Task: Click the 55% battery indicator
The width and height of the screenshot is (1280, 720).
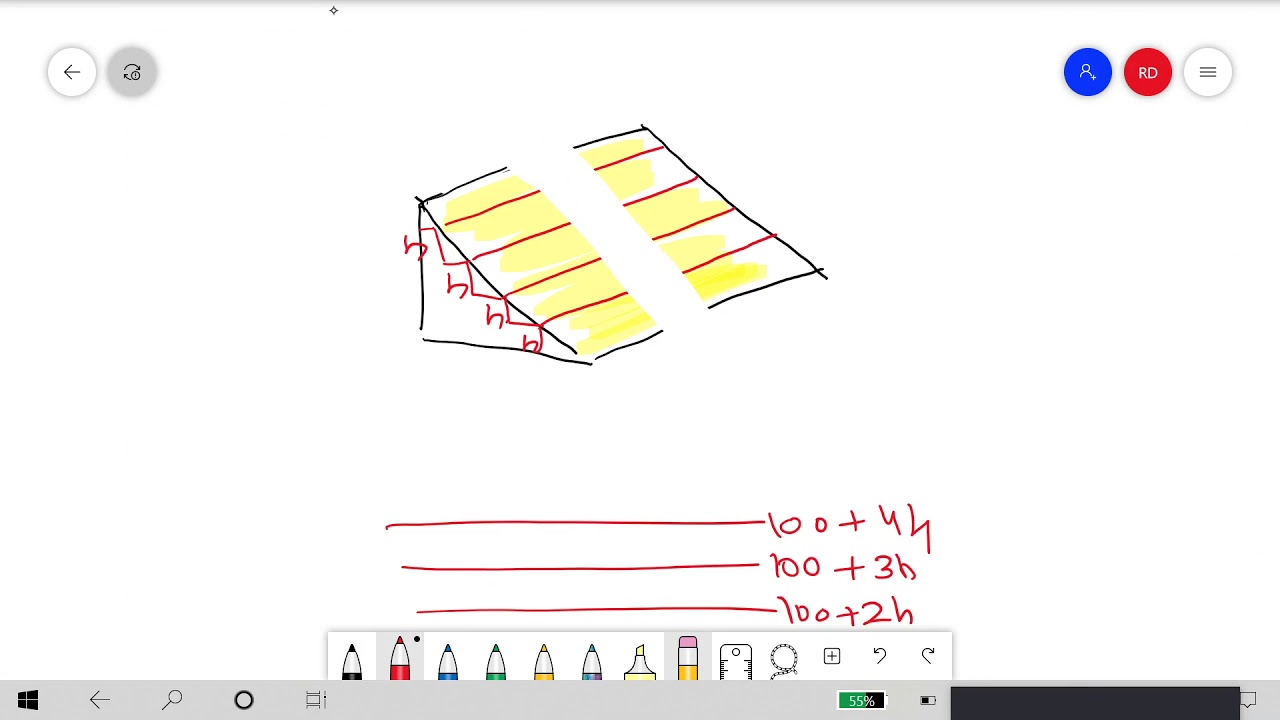Action: [862, 701]
